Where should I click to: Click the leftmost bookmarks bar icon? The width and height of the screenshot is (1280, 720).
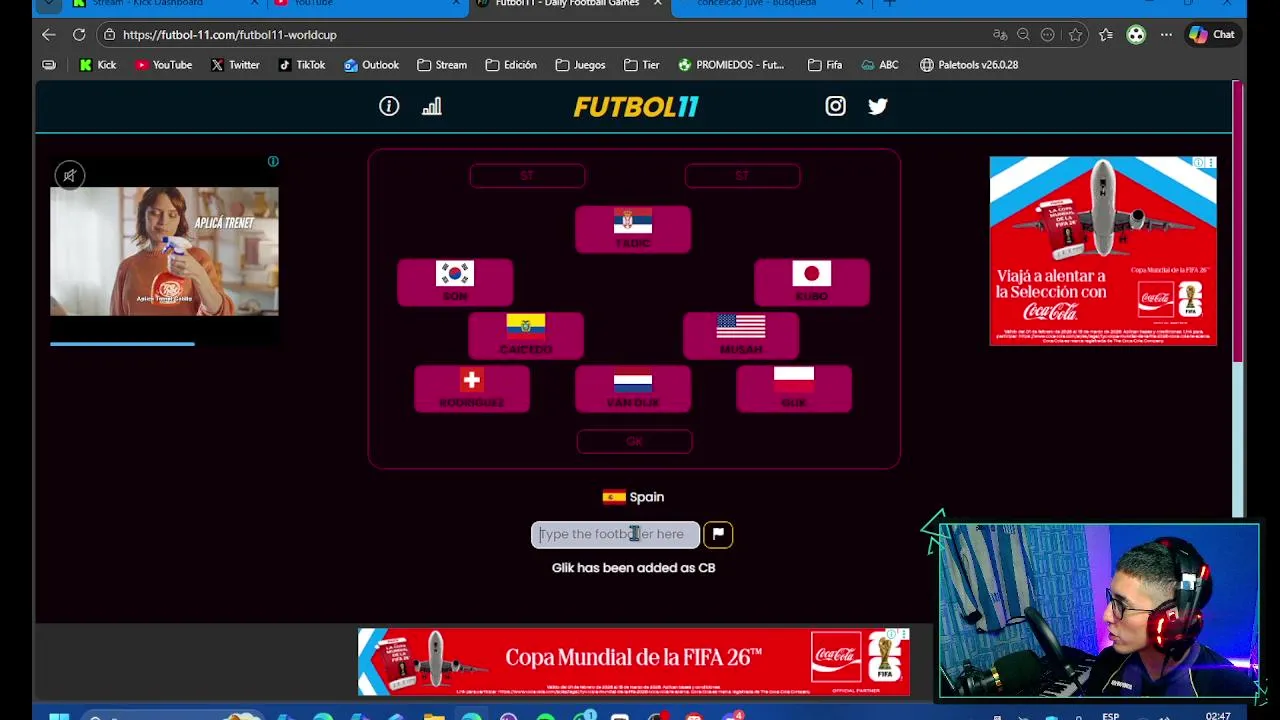click(x=49, y=65)
